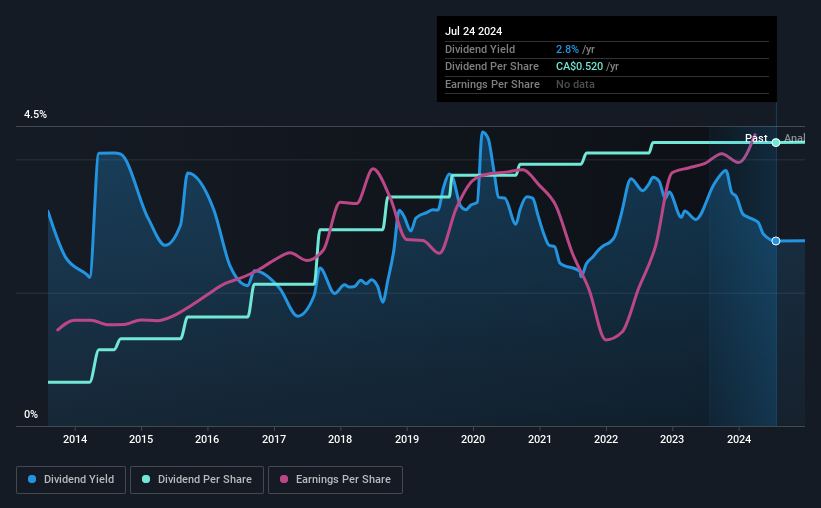Click the 4.5% y-axis label
Image resolution: width=821 pixels, height=508 pixels.
click(x=35, y=114)
